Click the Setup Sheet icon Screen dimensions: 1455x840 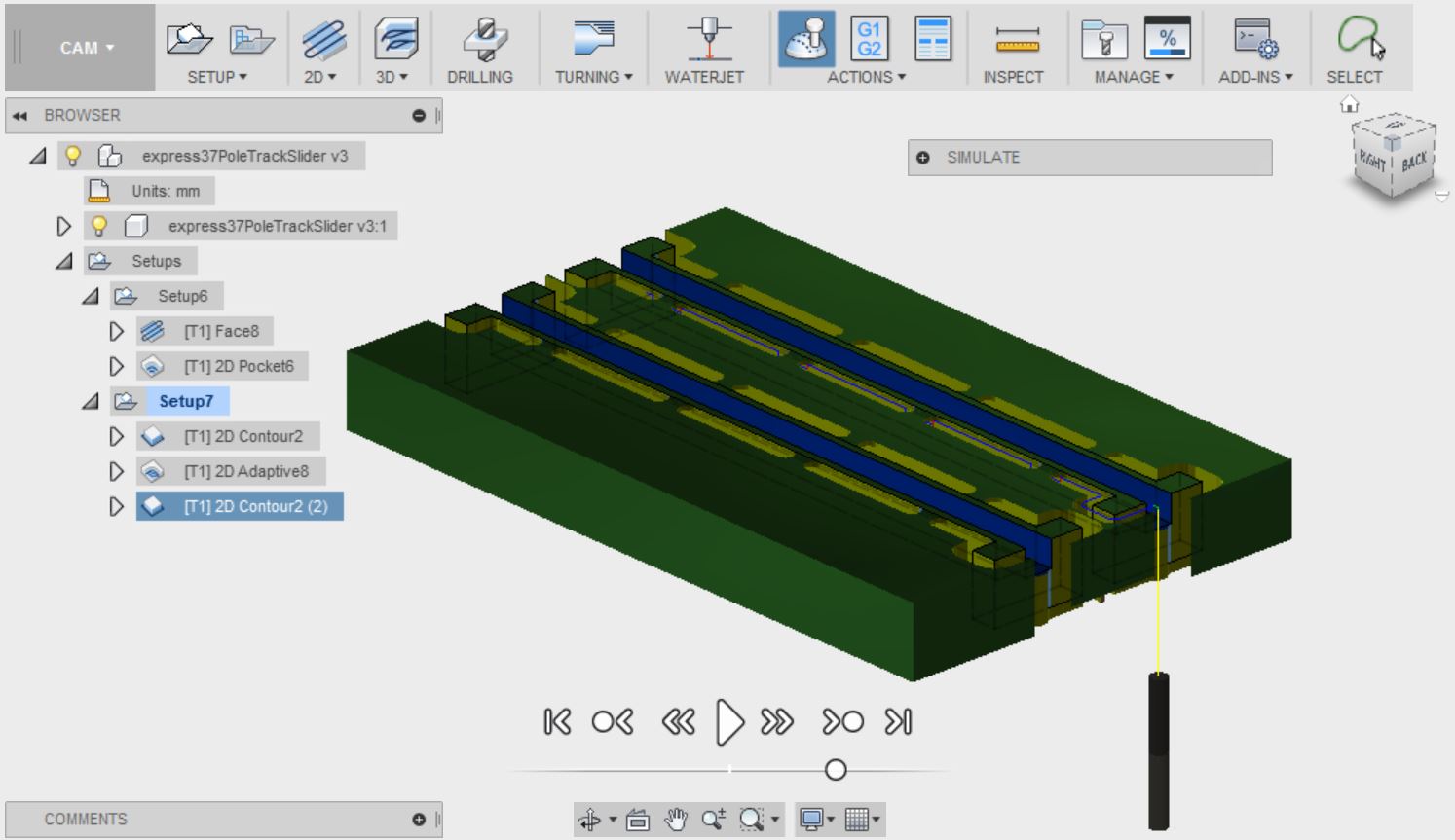point(932,39)
